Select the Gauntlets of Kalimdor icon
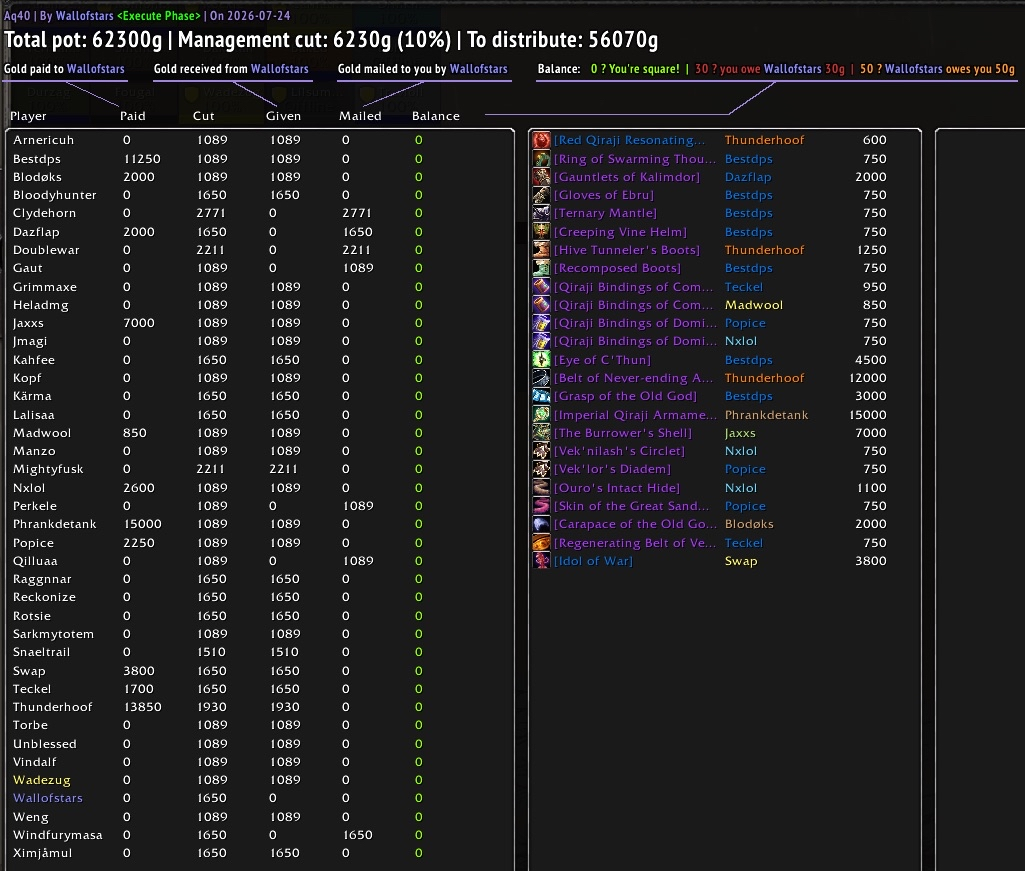The height and width of the screenshot is (871, 1025). (541, 177)
